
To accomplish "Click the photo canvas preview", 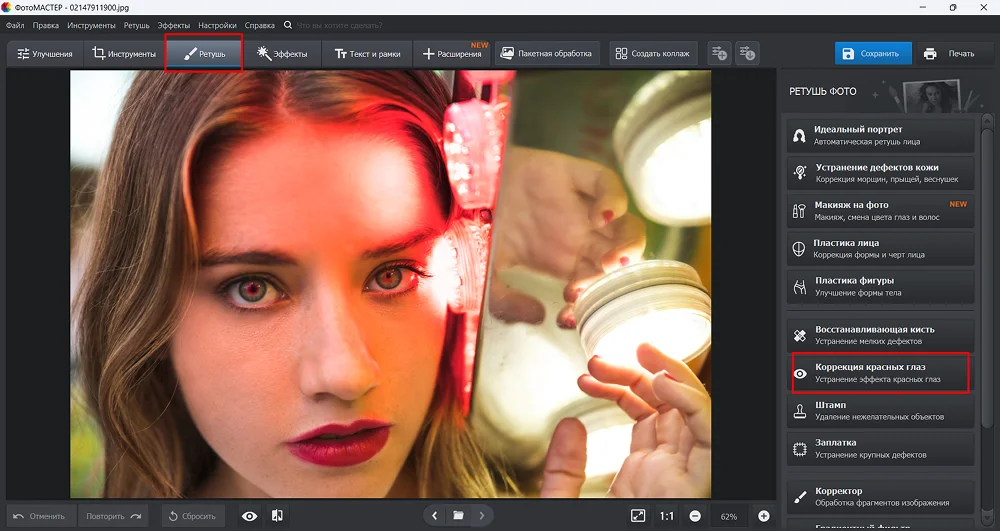I will pos(390,284).
